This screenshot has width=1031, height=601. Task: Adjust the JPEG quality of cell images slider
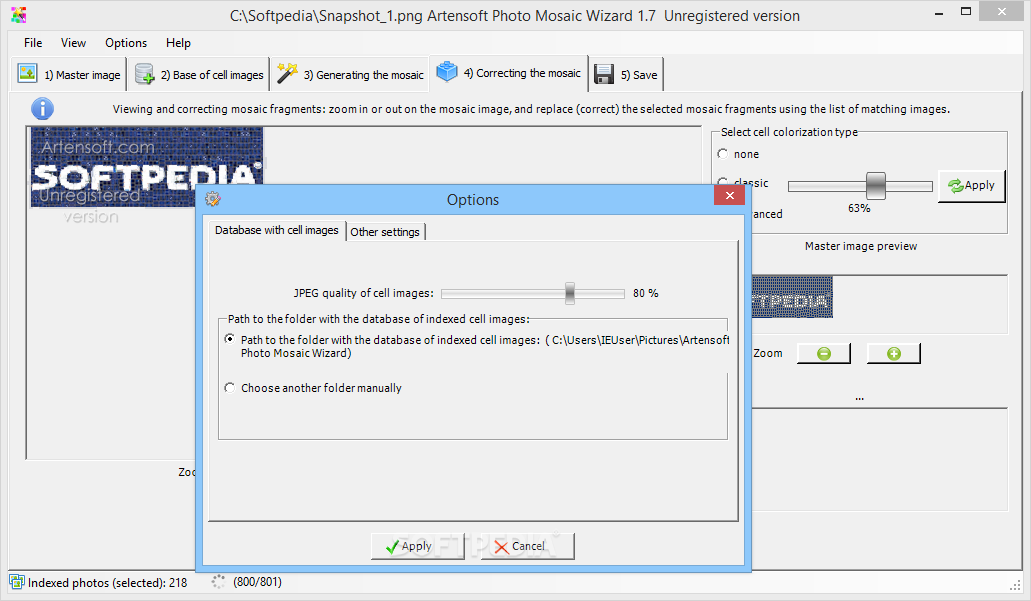coord(569,293)
